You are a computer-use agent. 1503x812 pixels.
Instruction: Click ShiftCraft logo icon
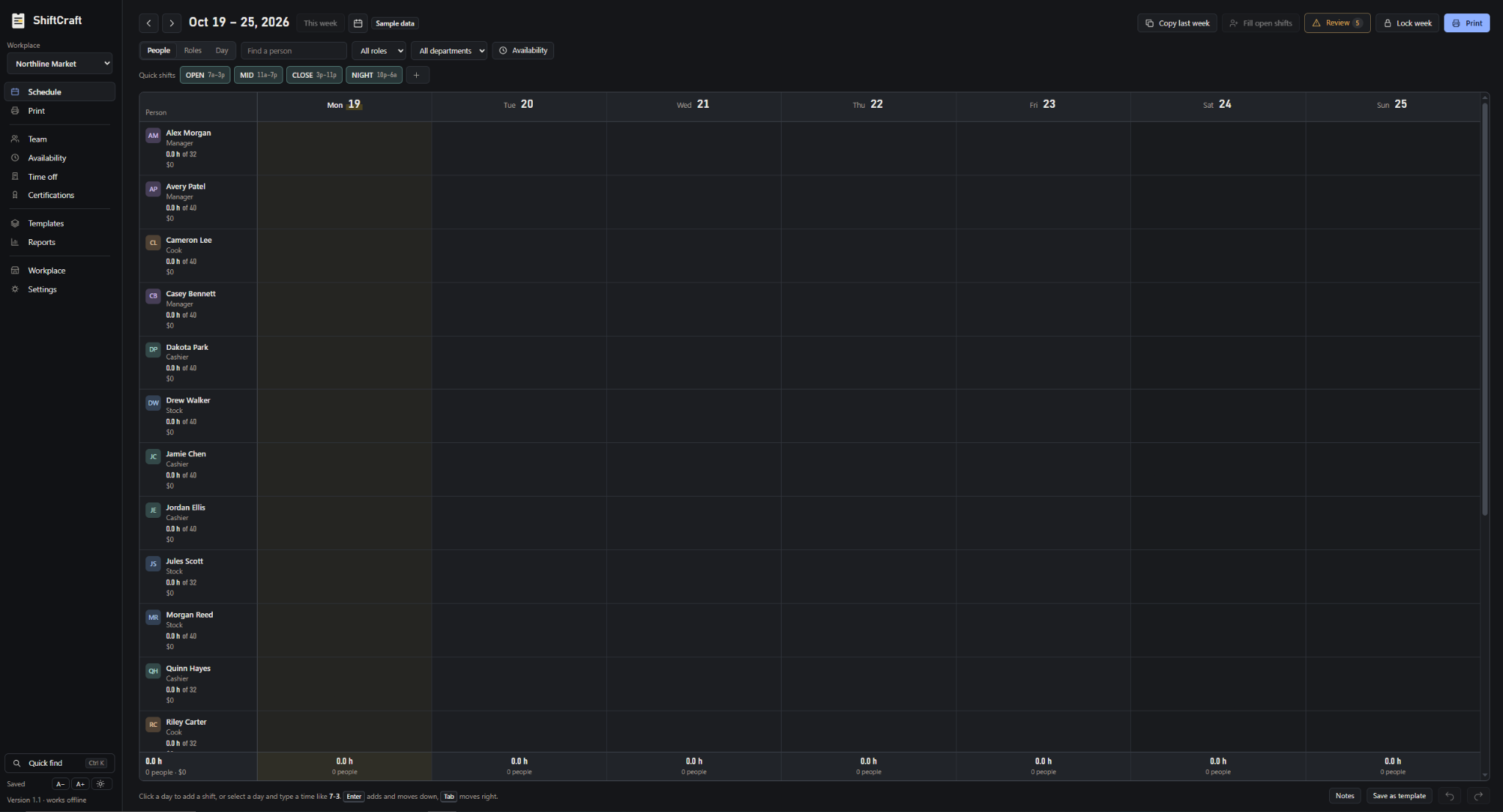pyautogui.click(x=18, y=21)
